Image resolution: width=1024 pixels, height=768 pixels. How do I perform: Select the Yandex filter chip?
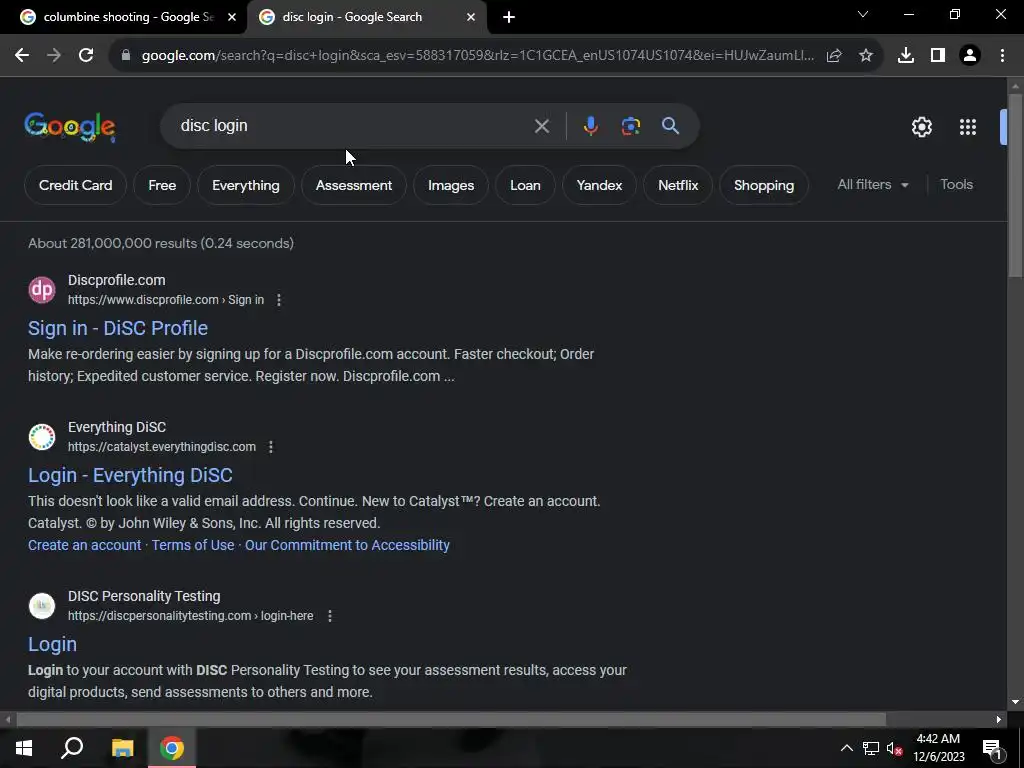pyautogui.click(x=600, y=185)
